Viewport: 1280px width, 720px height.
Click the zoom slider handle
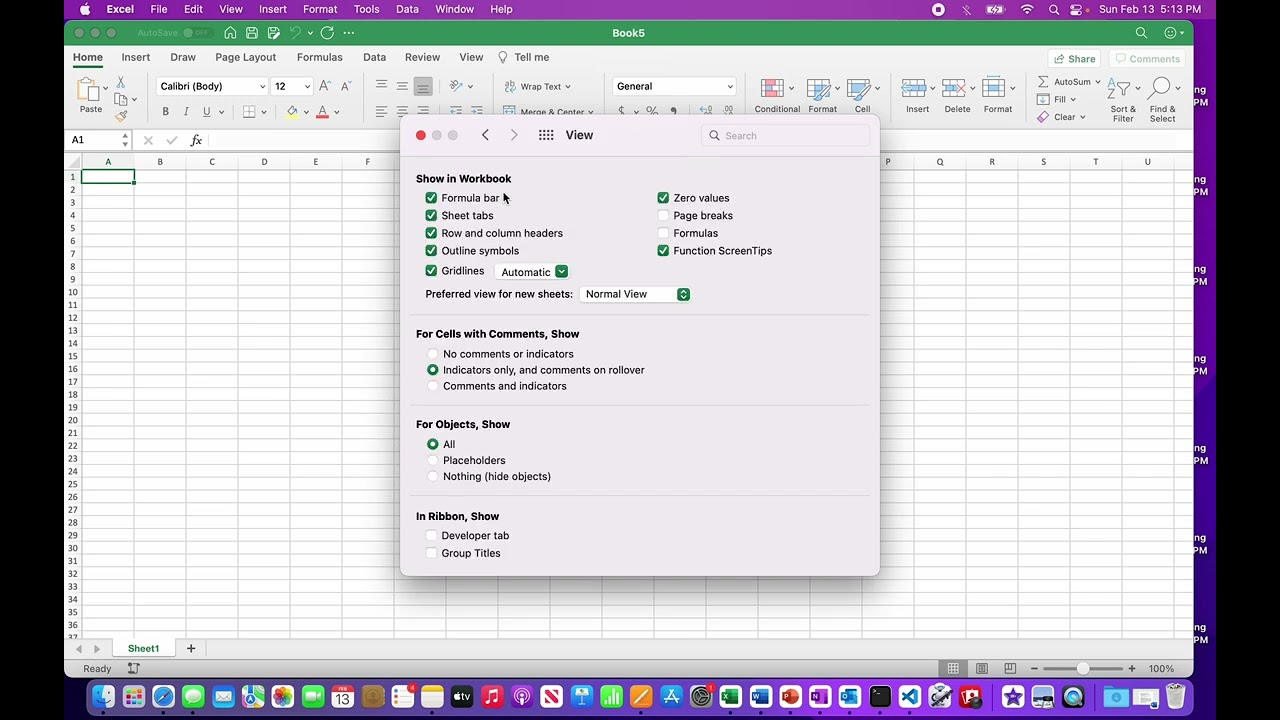pyautogui.click(x=1083, y=668)
